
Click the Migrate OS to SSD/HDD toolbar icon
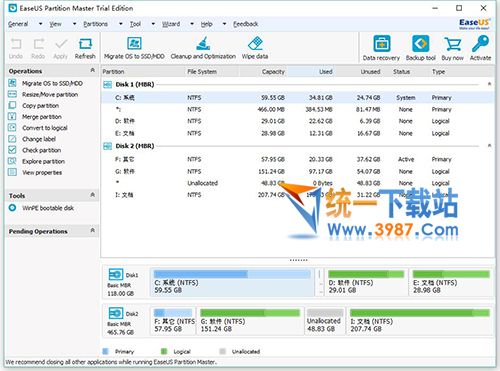[134, 44]
